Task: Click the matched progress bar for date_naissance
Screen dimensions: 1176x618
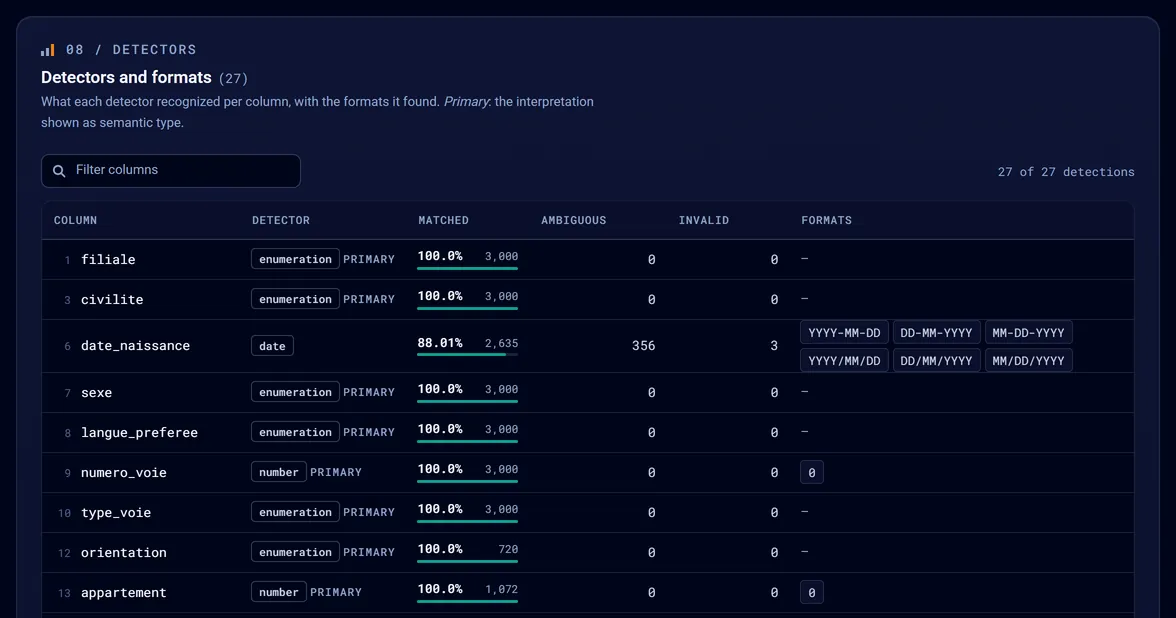Action: pos(467,354)
